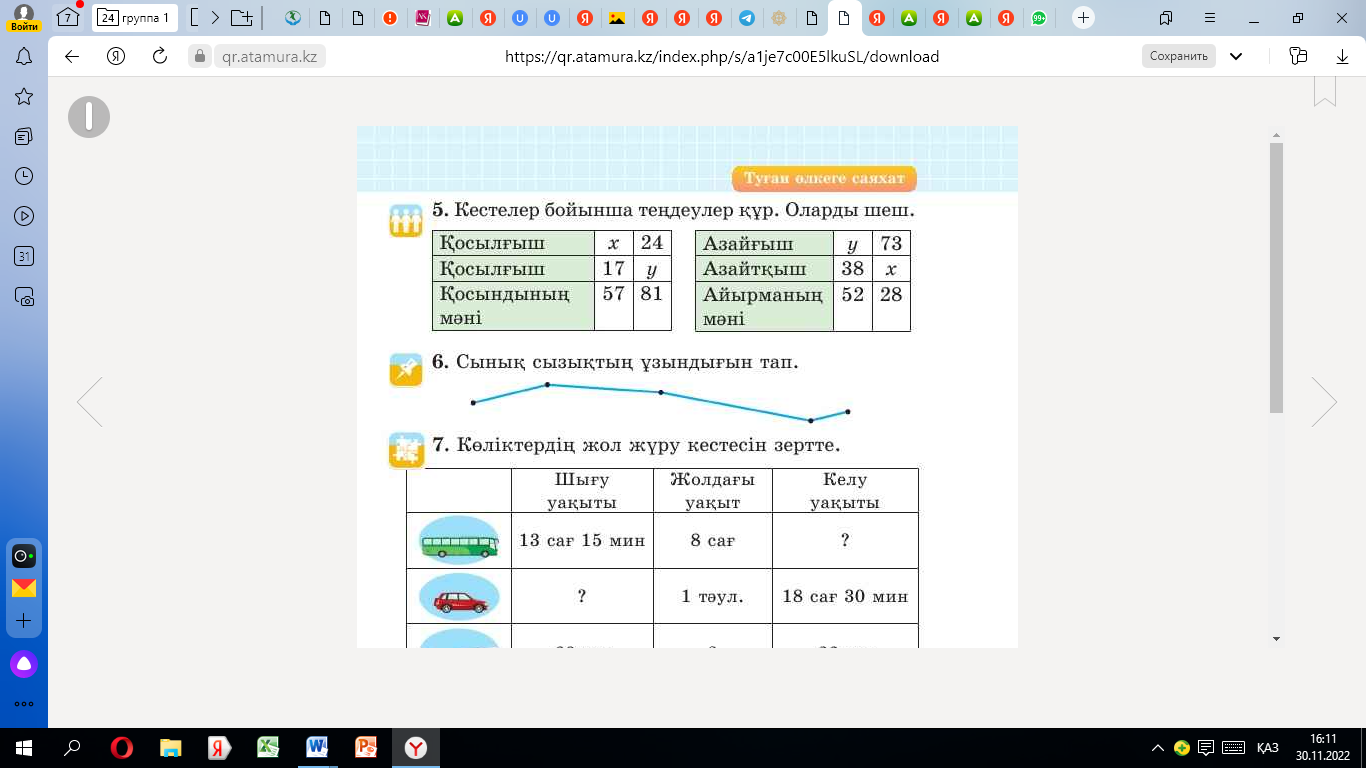Open Word from the taskbar
The height and width of the screenshot is (768, 1366).
point(317,748)
